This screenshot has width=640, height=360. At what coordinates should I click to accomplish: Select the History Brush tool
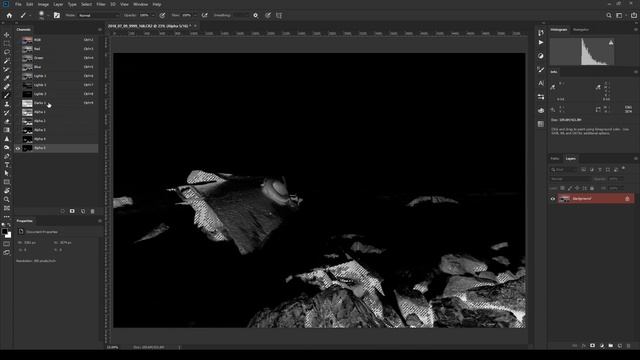pos(7,113)
